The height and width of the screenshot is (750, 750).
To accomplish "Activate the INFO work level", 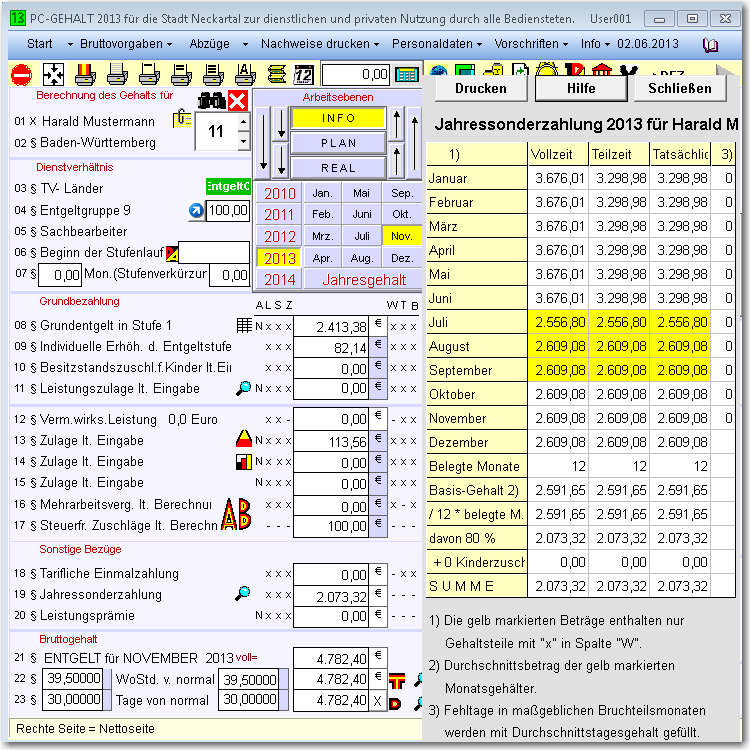I will (x=338, y=118).
